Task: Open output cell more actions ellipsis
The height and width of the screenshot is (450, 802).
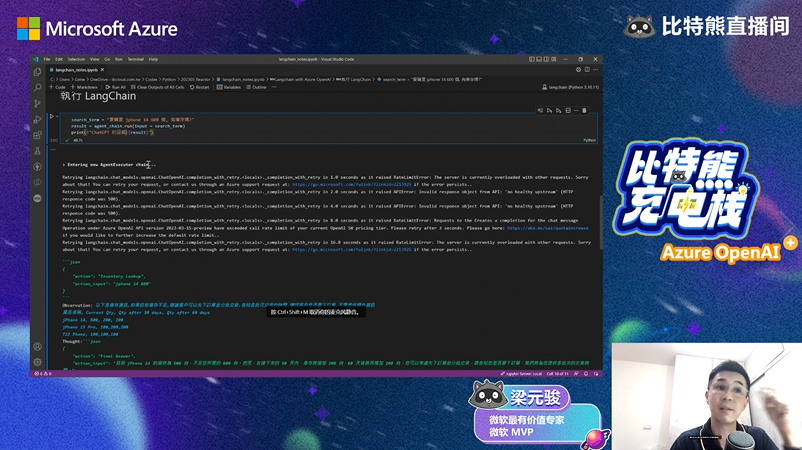Action: point(53,150)
